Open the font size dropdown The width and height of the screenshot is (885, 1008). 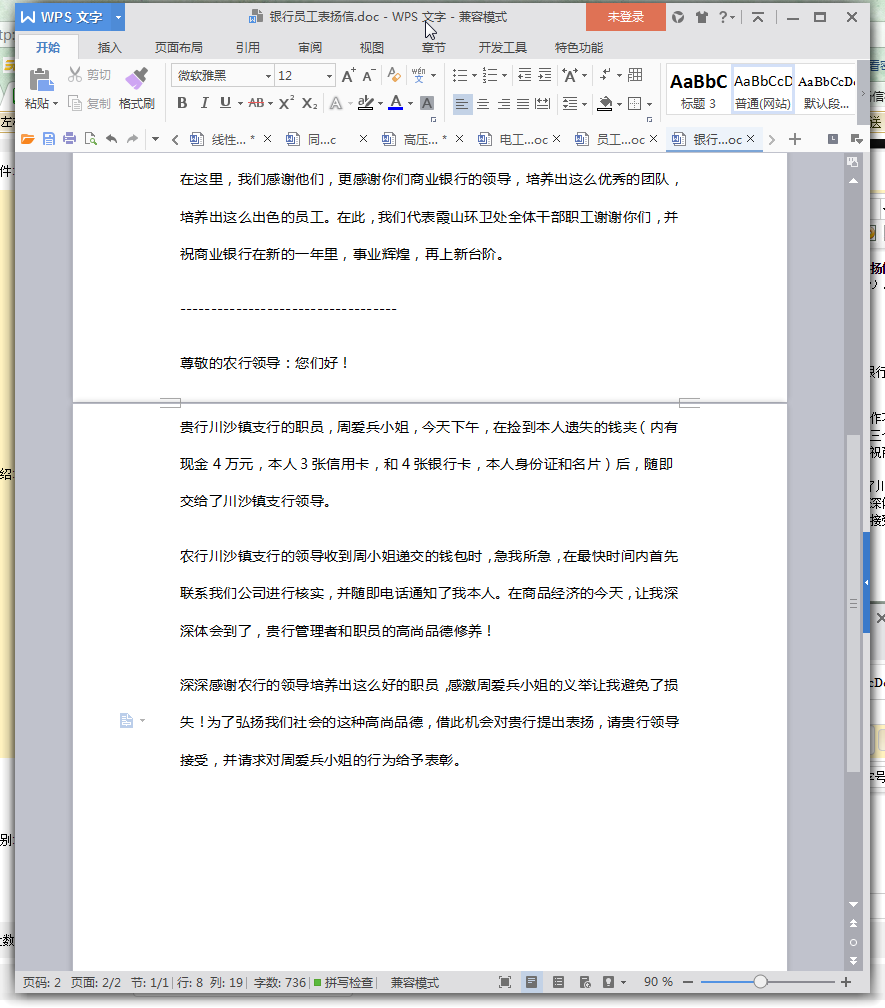coord(329,76)
